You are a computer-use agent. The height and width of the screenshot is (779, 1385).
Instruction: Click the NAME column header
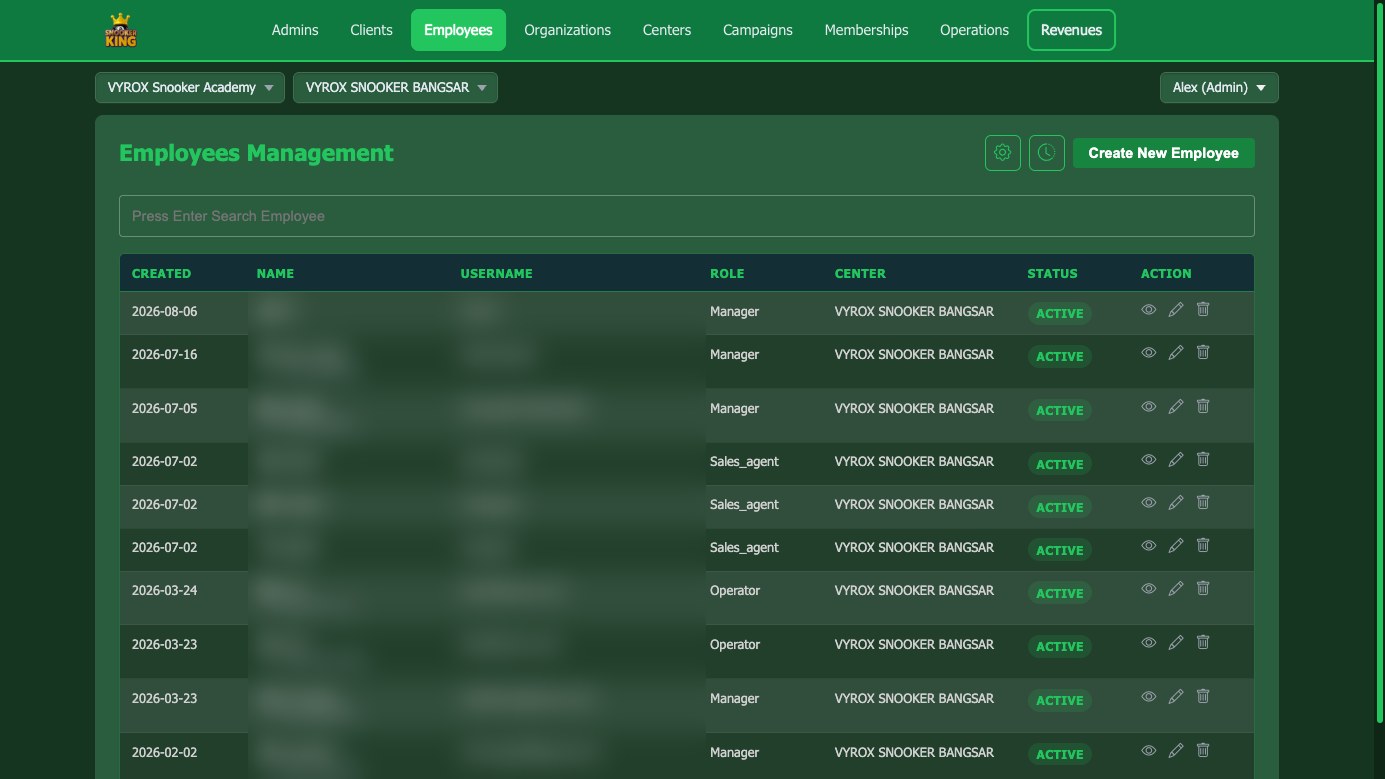click(x=275, y=273)
